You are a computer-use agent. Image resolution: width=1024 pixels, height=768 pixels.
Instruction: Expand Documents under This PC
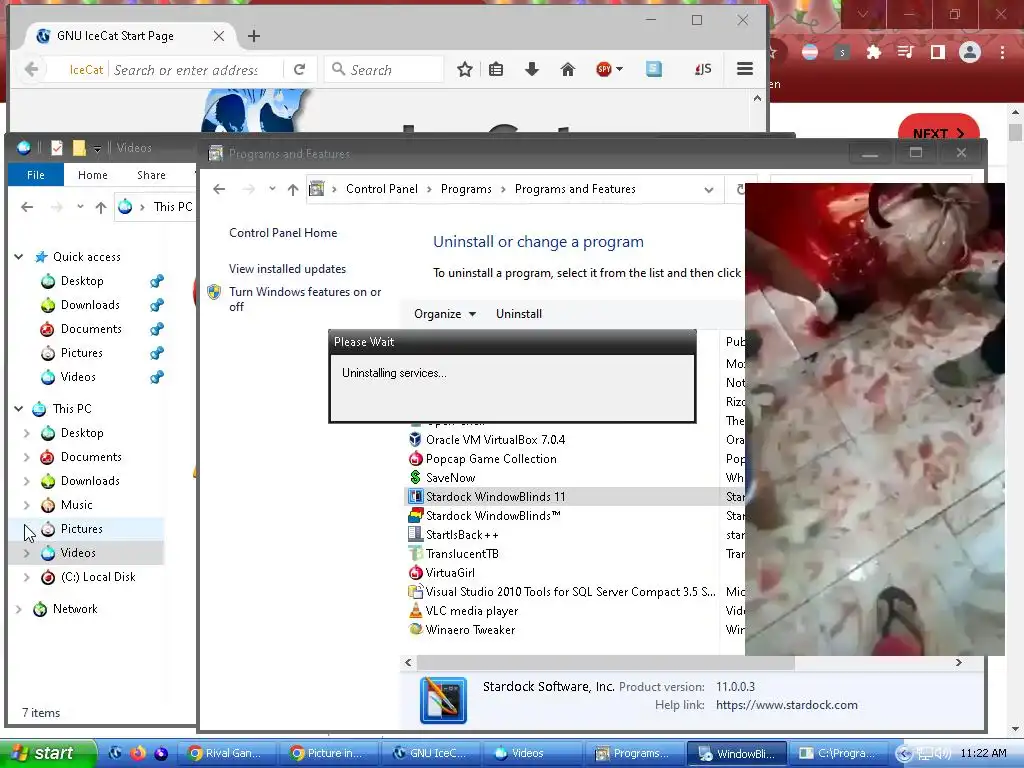(27, 457)
